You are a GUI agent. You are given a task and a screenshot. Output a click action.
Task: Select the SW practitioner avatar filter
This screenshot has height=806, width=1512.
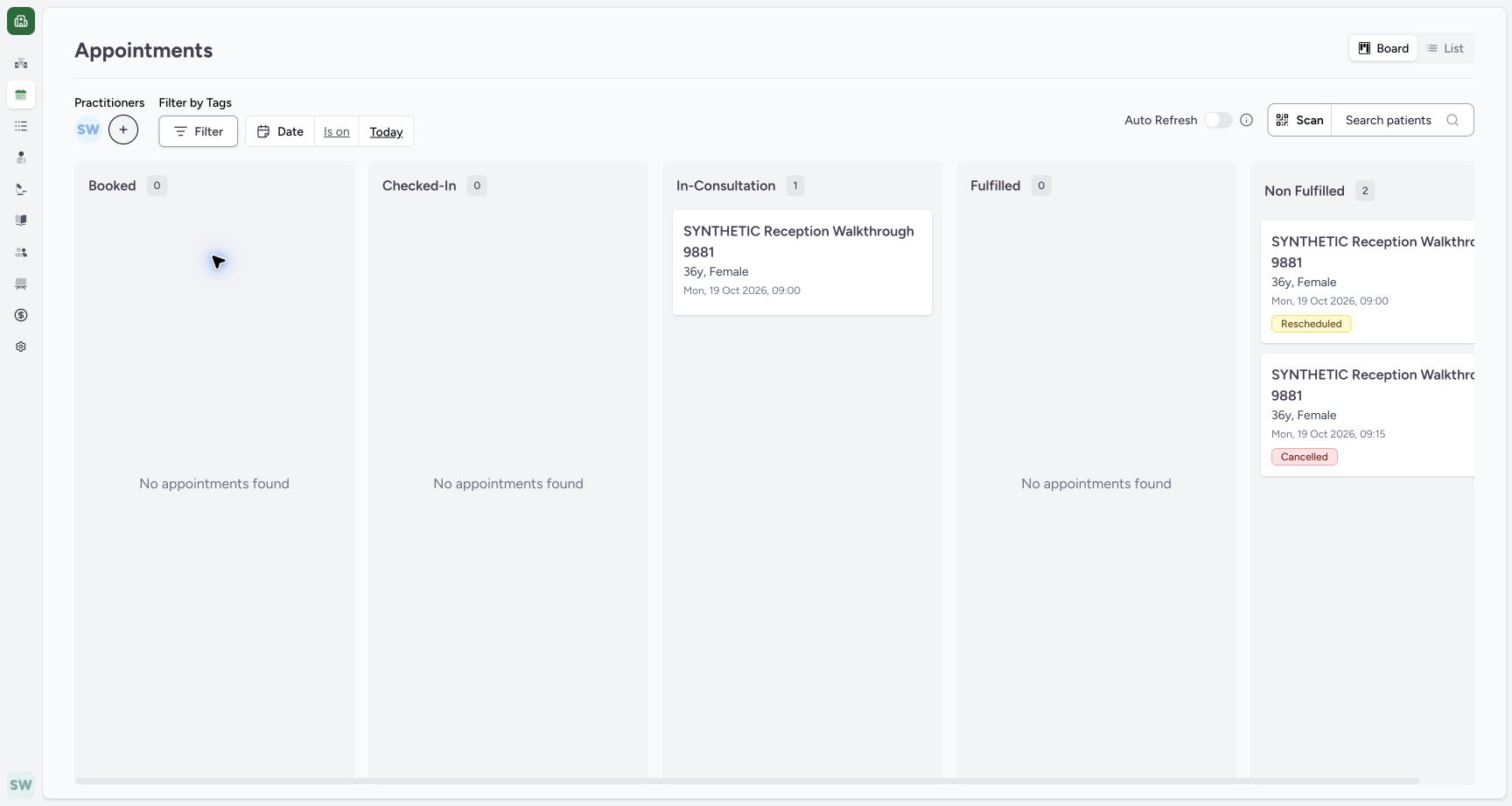(x=88, y=130)
